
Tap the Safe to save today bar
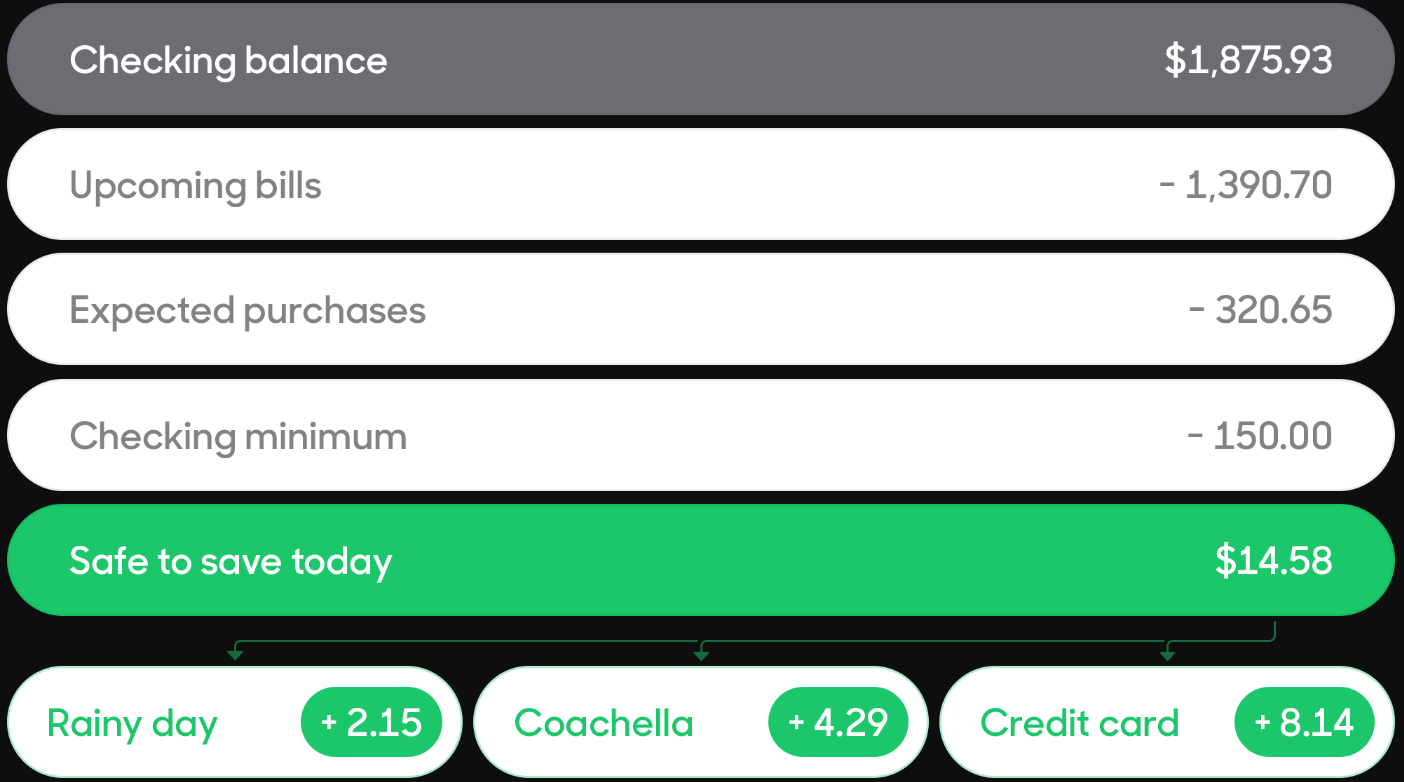click(701, 561)
